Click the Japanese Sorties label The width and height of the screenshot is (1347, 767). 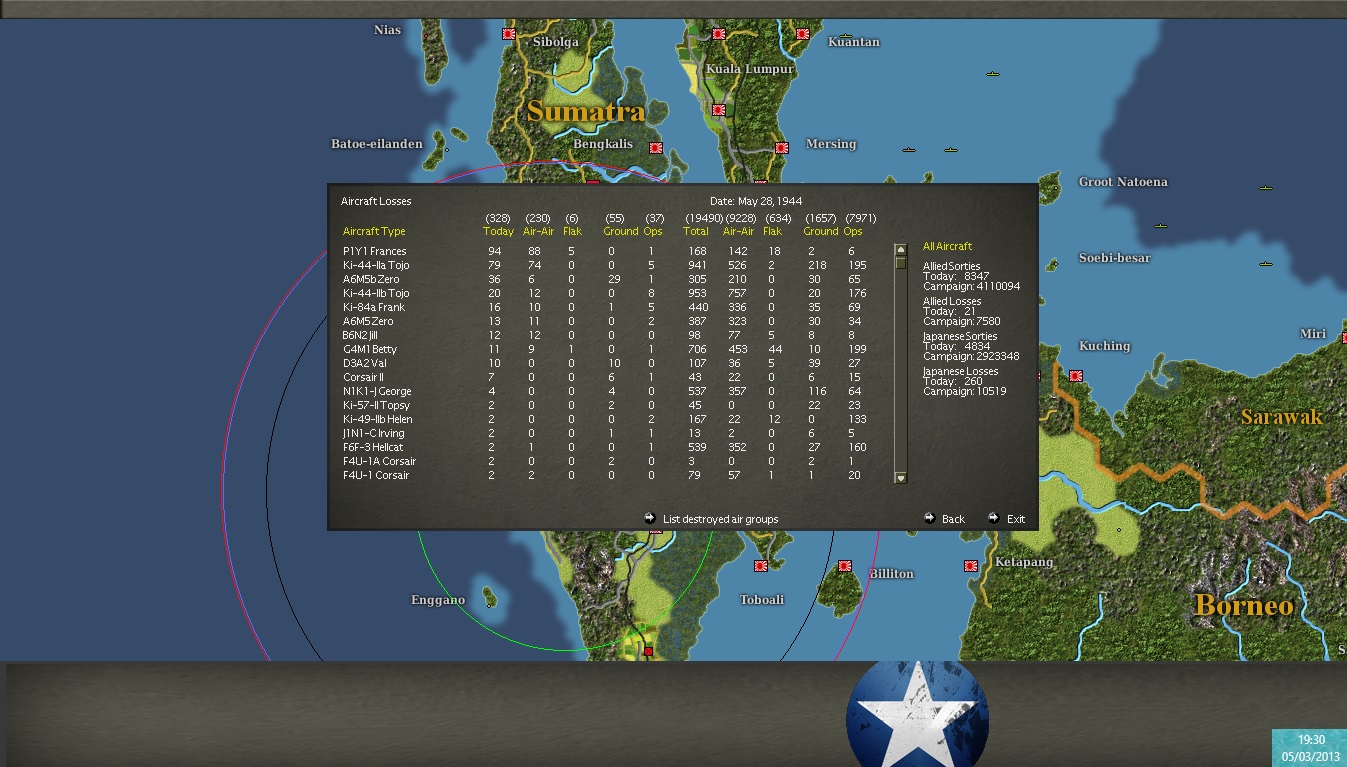pos(960,336)
